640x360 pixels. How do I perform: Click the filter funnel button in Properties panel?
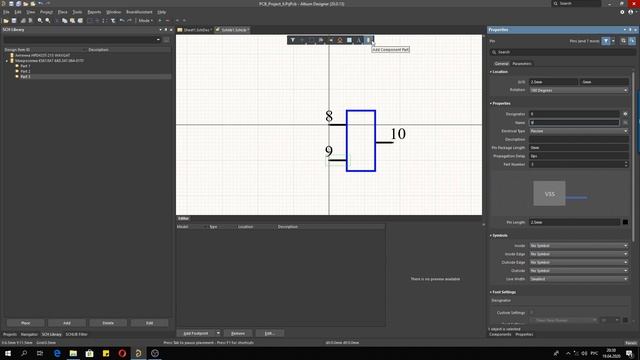[606, 41]
